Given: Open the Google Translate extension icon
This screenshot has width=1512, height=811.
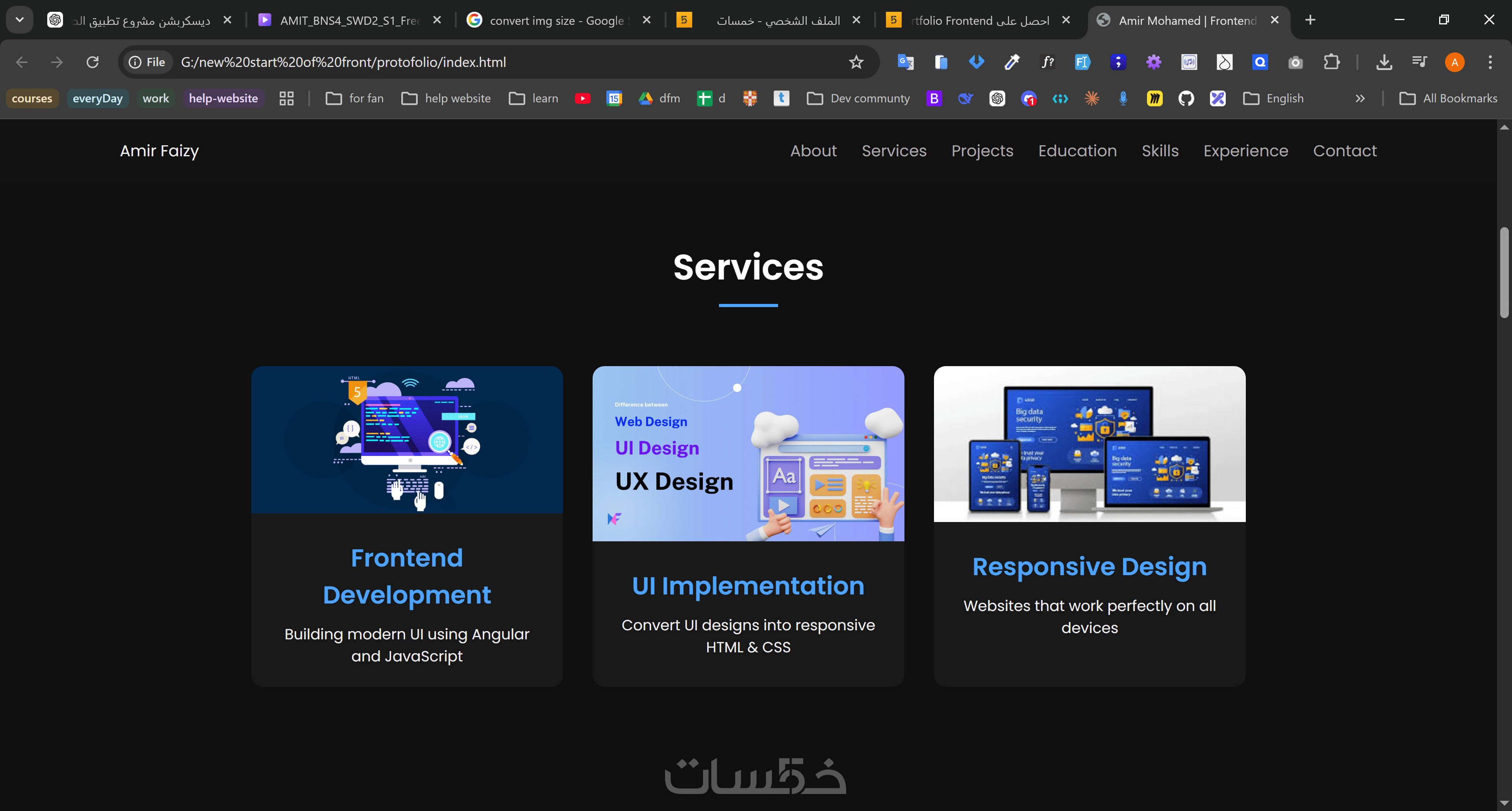Looking at the screenshot, I should [x=905, y=62].
